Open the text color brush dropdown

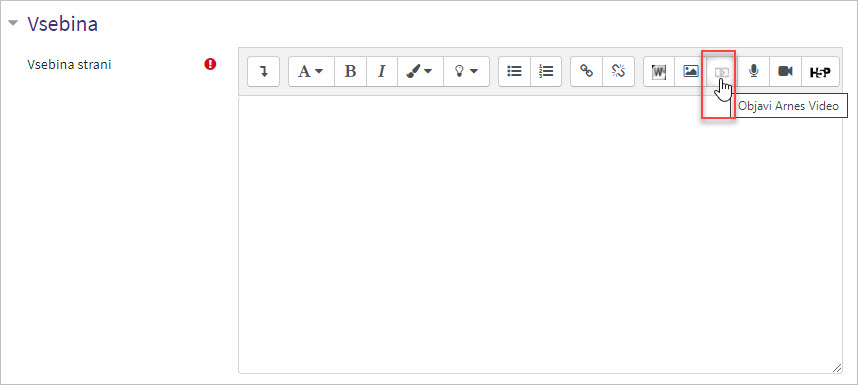pos(420,71)
